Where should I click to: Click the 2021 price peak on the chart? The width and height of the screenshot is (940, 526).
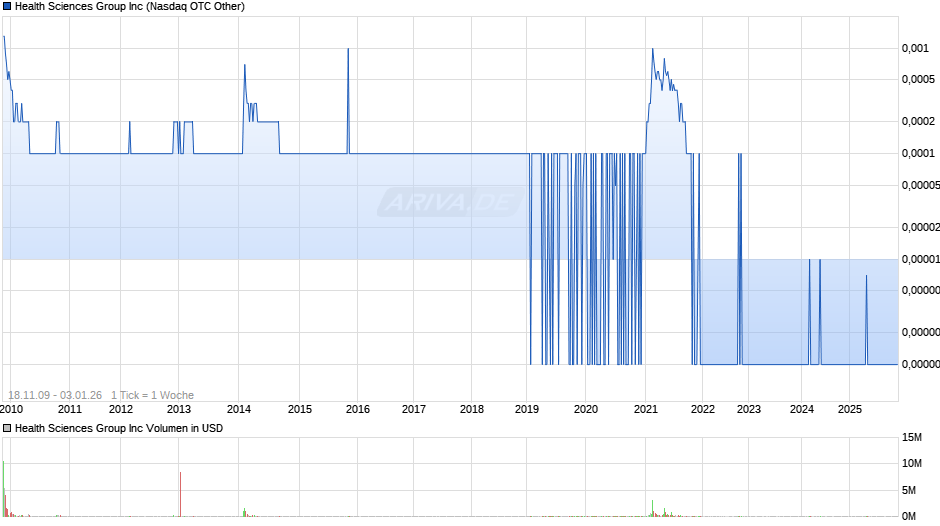click(653, 49)
